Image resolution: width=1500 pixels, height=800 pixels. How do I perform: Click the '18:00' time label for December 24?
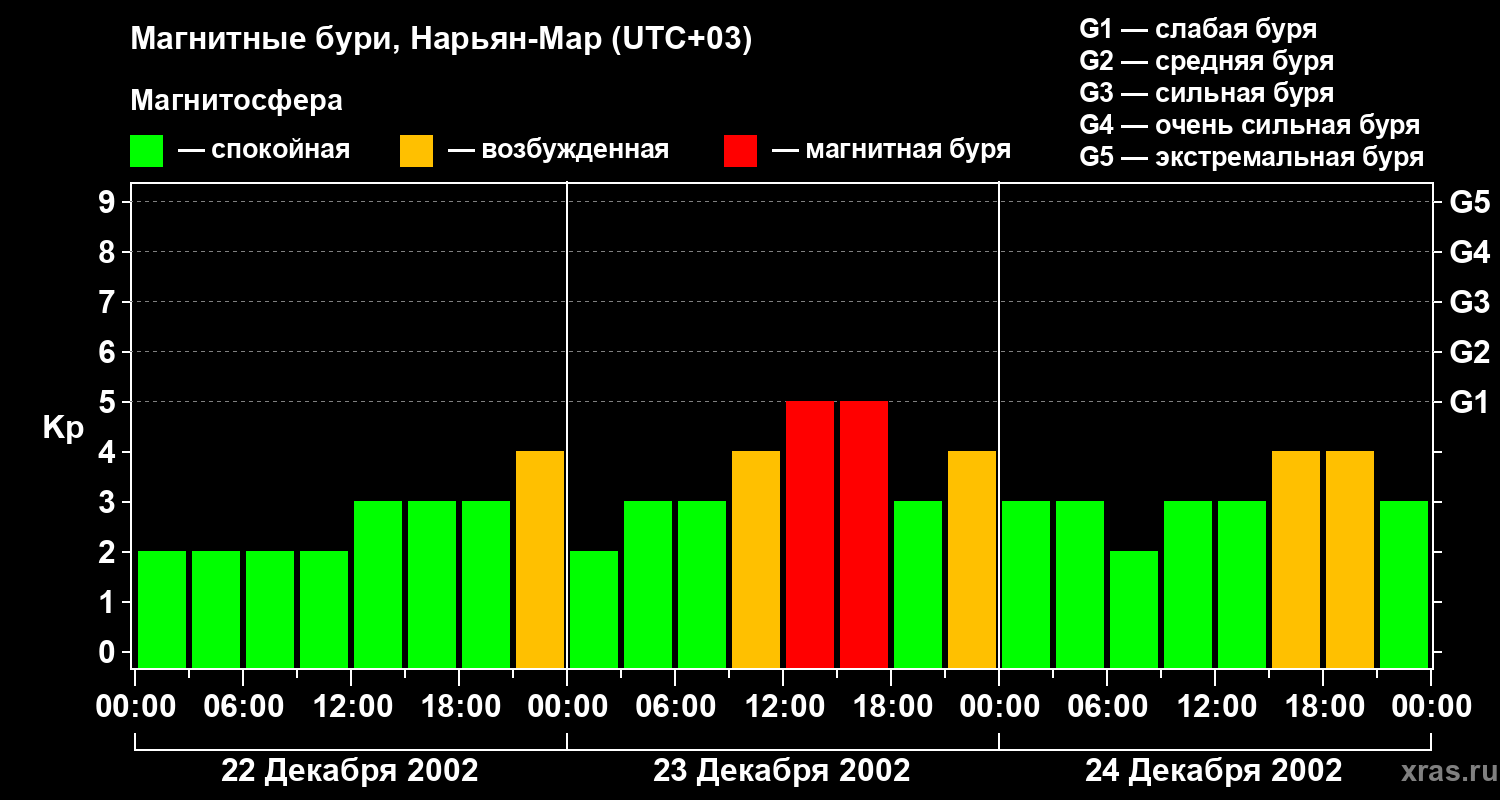1324,707
